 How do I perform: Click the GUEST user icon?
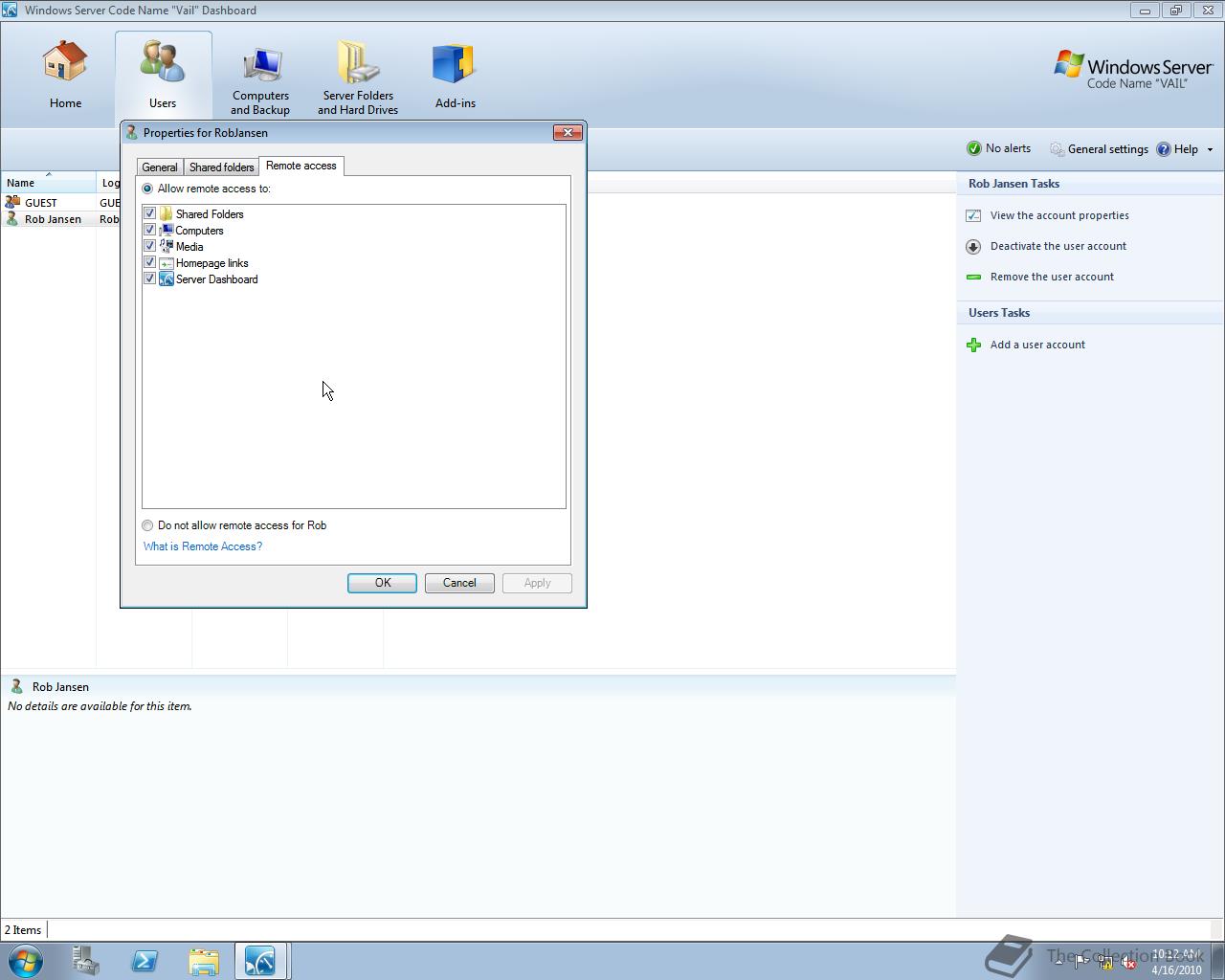(12, 202)
